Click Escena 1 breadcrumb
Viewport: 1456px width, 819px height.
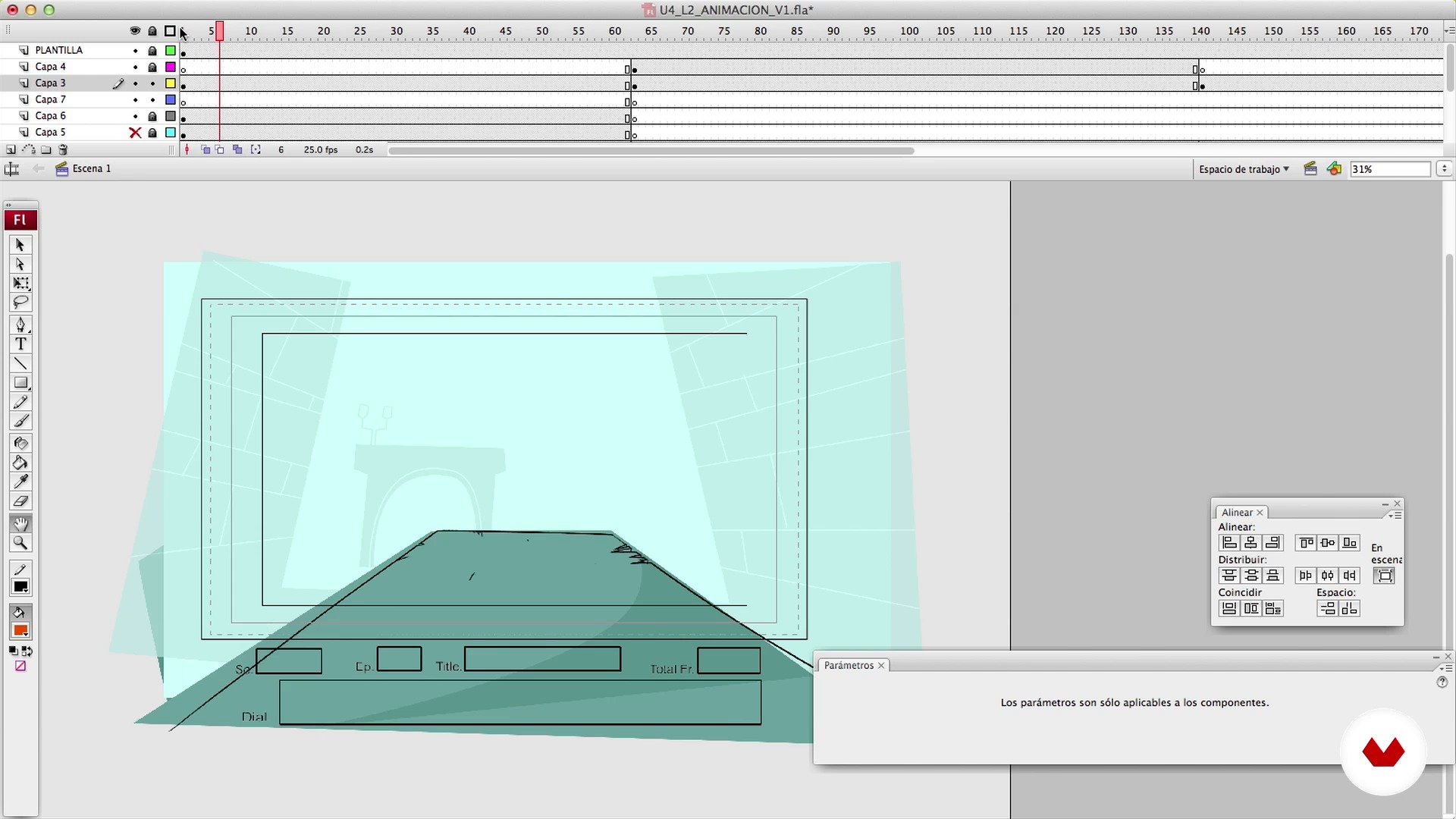(x=91, y=168)
